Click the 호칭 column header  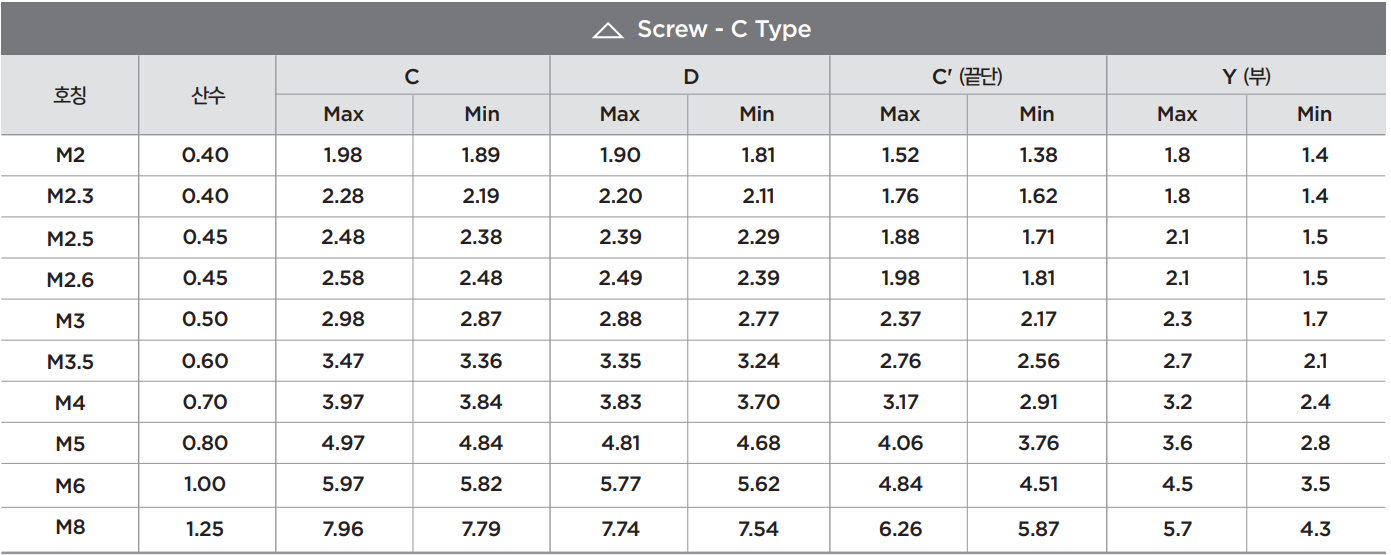click(x=70, y=96)
